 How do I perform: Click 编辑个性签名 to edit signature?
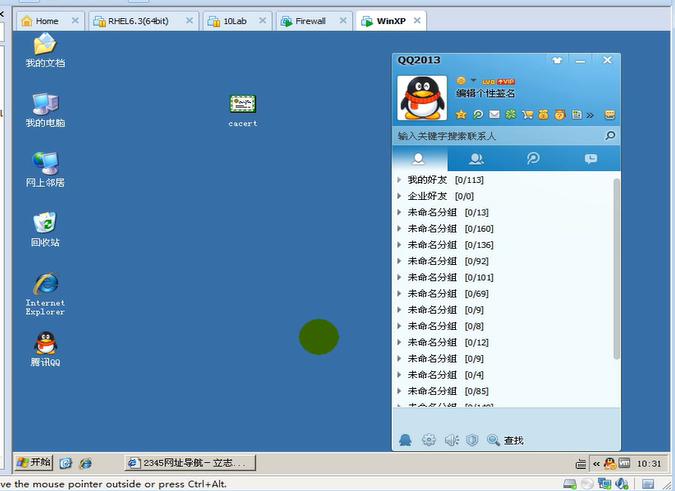tap(486, 93)
